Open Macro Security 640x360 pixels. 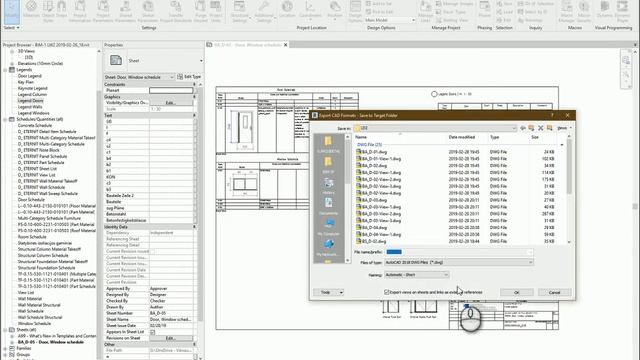coord(584,11)
